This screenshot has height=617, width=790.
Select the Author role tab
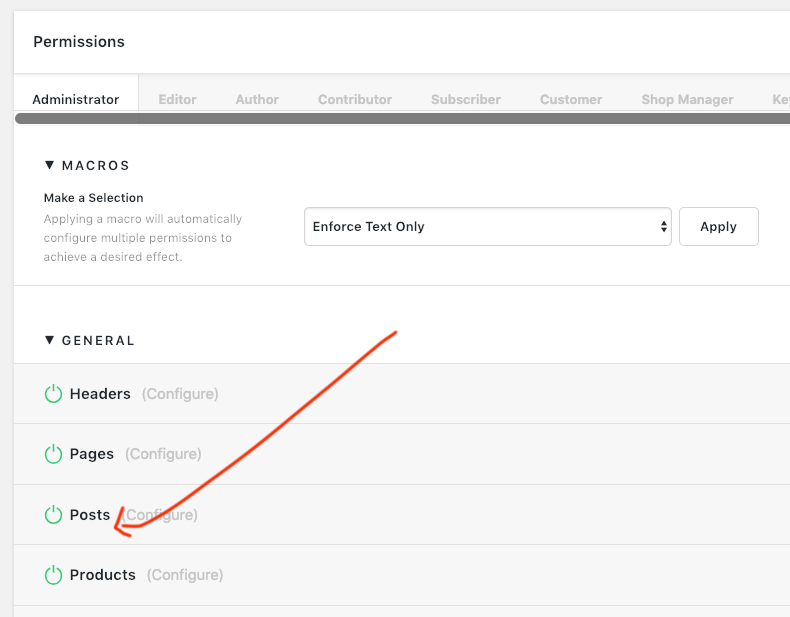(257, 99)
